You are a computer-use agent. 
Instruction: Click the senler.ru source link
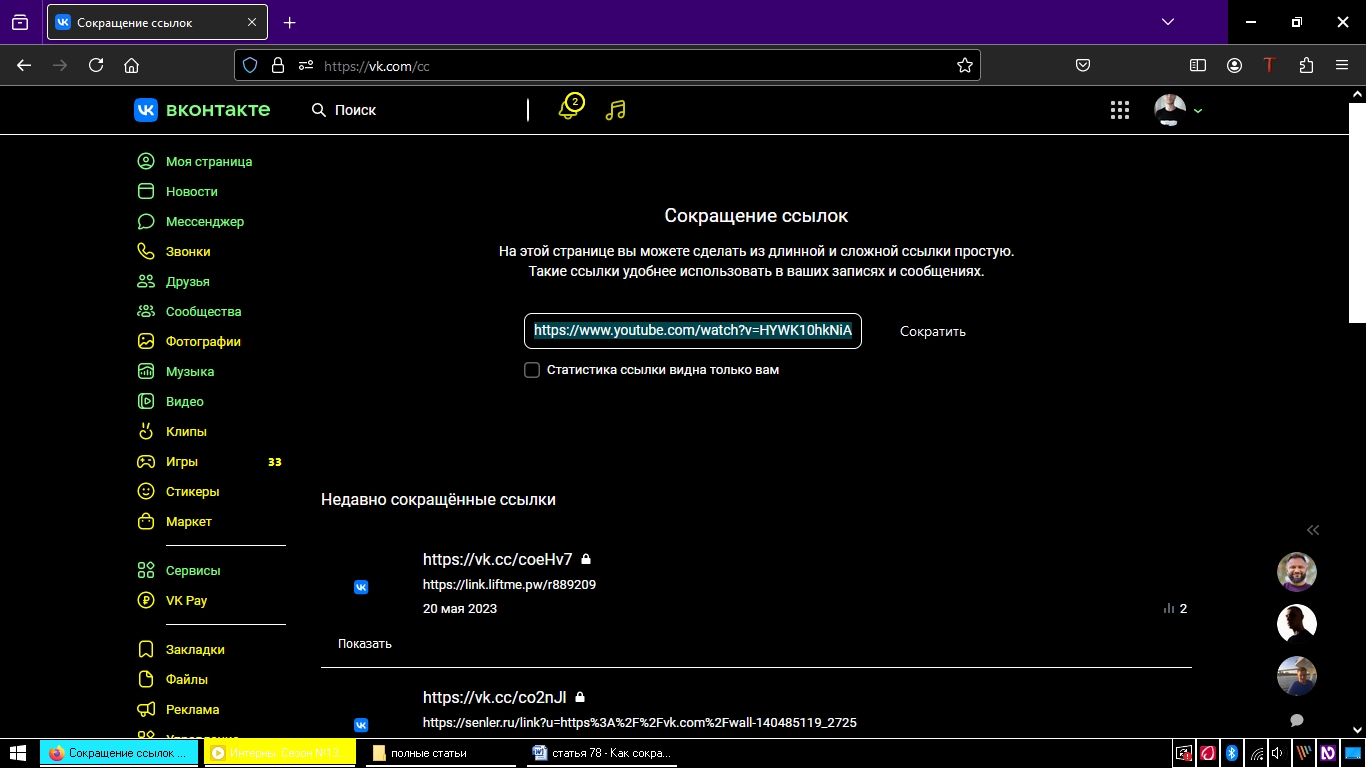(640, 722)
